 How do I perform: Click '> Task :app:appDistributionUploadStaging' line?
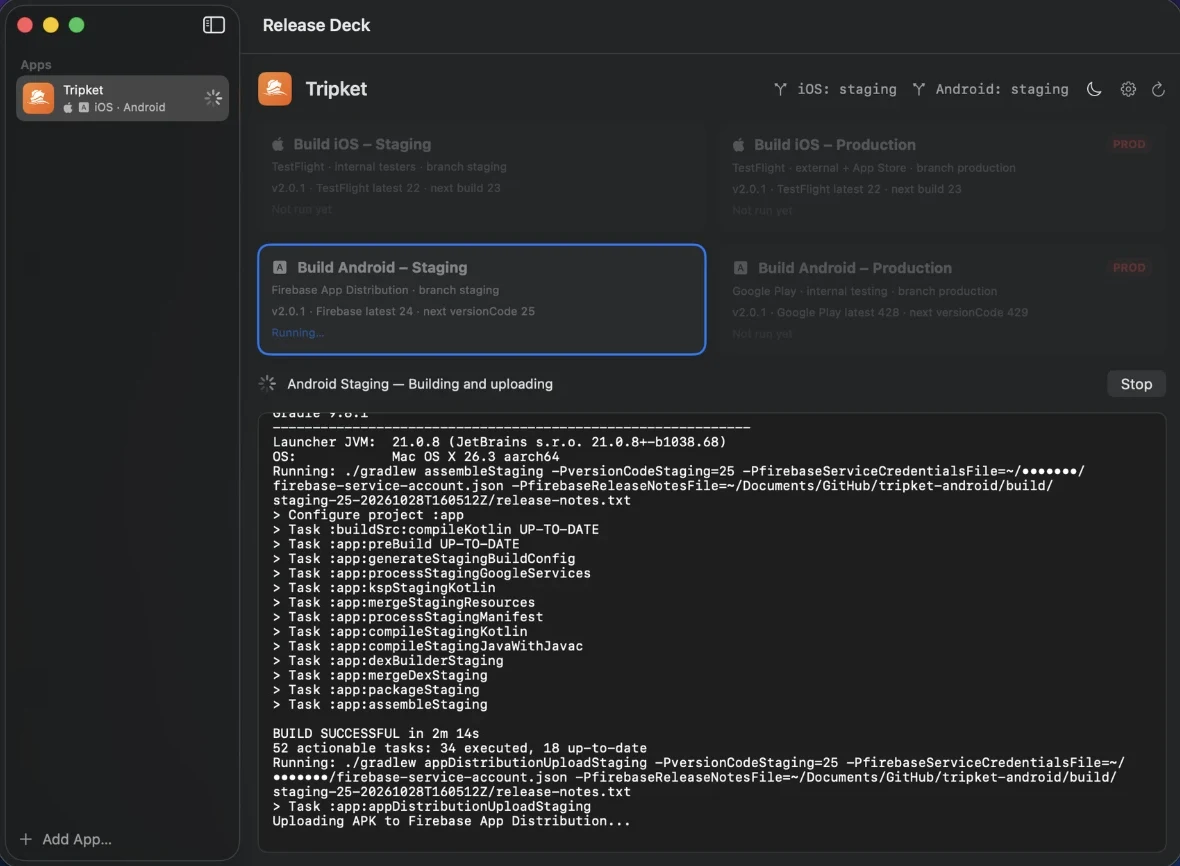coord(432,806)
